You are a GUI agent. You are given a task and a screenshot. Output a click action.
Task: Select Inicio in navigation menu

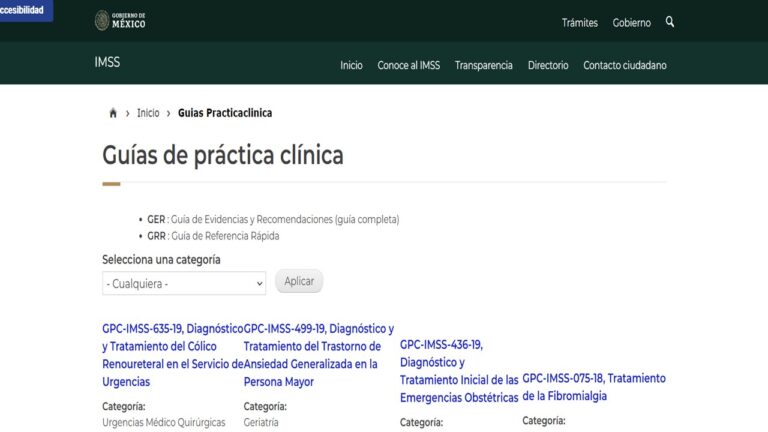[x=351, y=65]
